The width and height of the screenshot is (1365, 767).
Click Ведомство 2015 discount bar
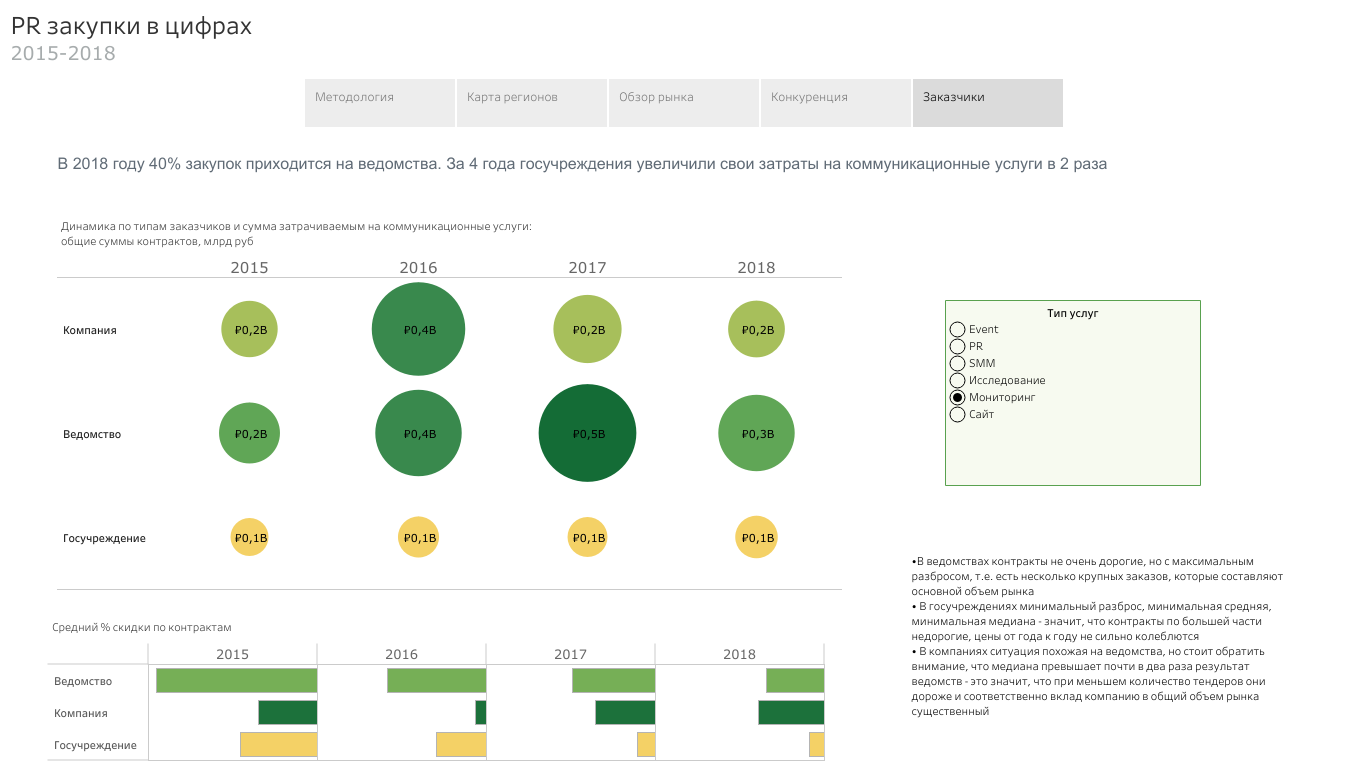pos(236,680)
